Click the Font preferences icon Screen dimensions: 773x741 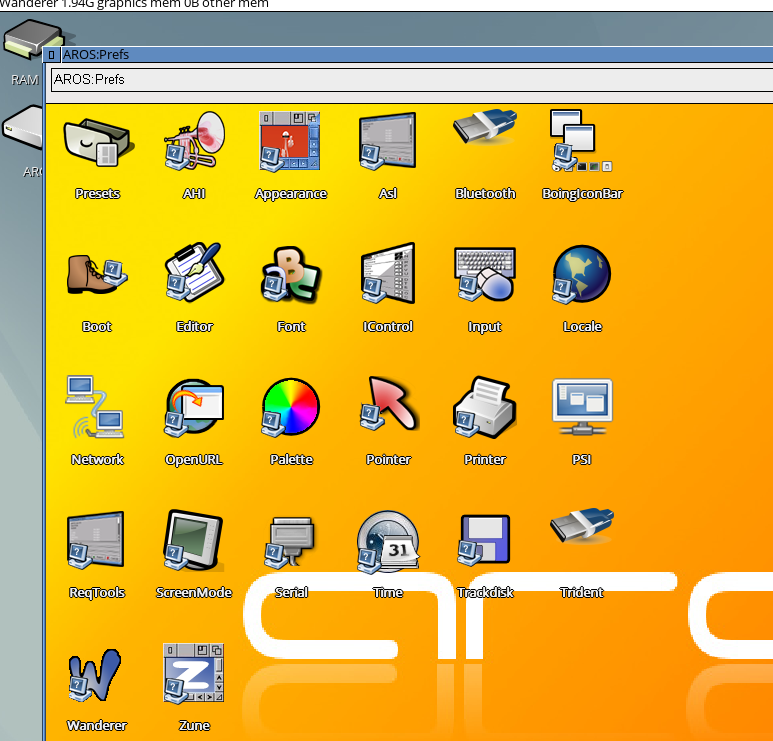pos(290,274)
